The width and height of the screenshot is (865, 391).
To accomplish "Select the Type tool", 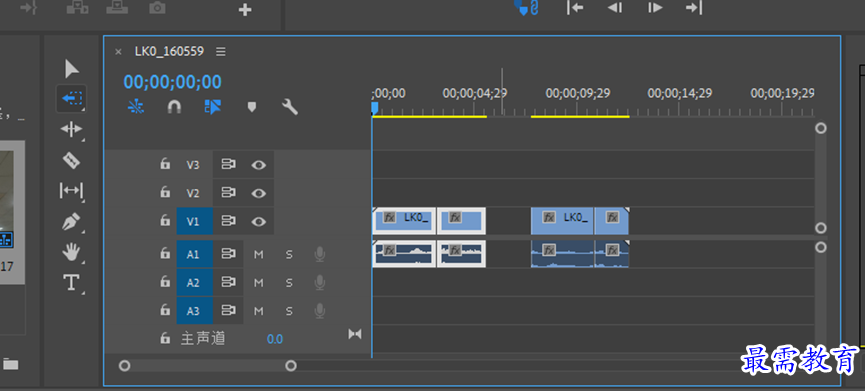I will pos(71,283).
